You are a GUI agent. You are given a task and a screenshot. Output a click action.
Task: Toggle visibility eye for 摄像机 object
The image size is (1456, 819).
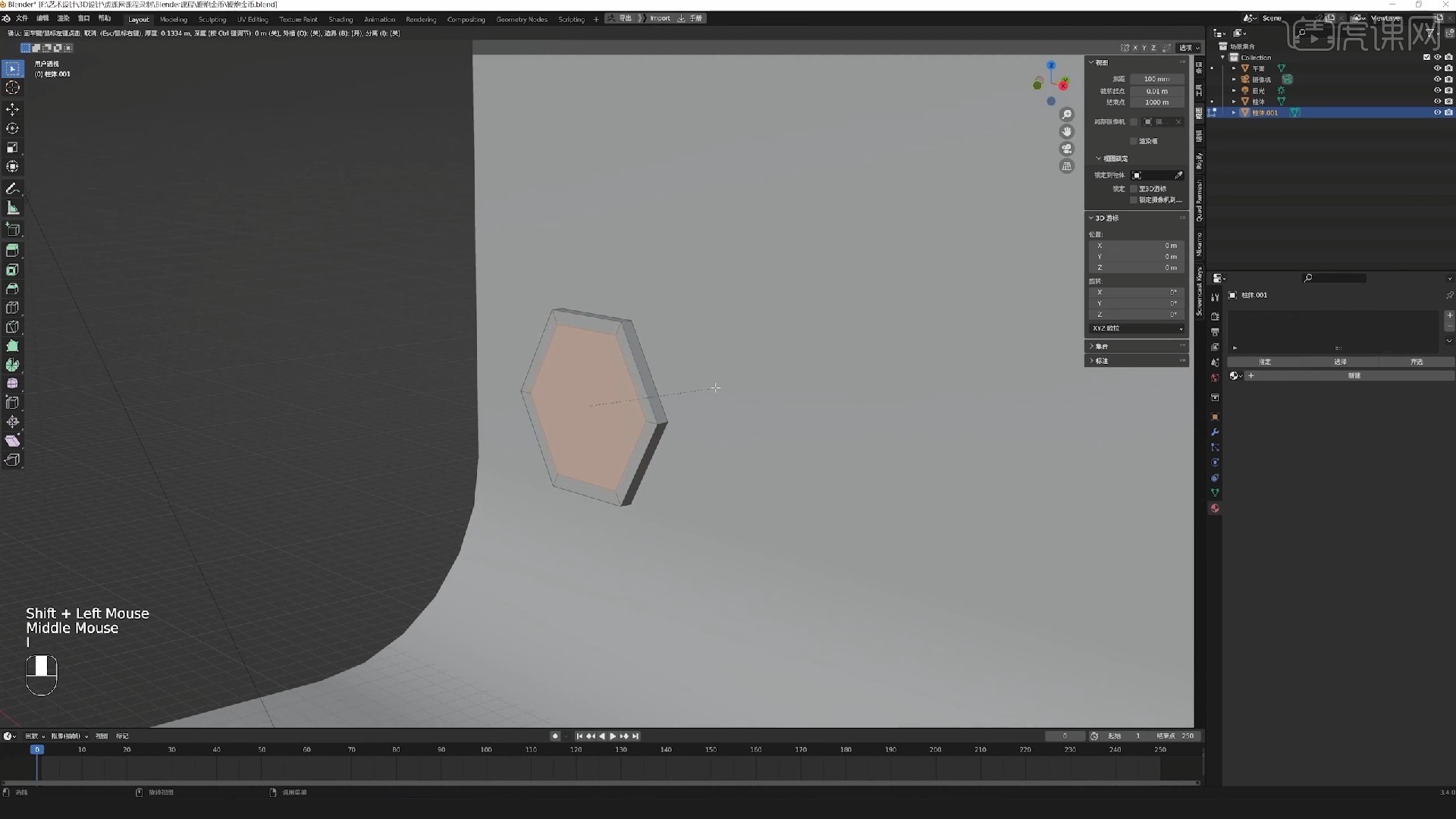coord(1437,80)
